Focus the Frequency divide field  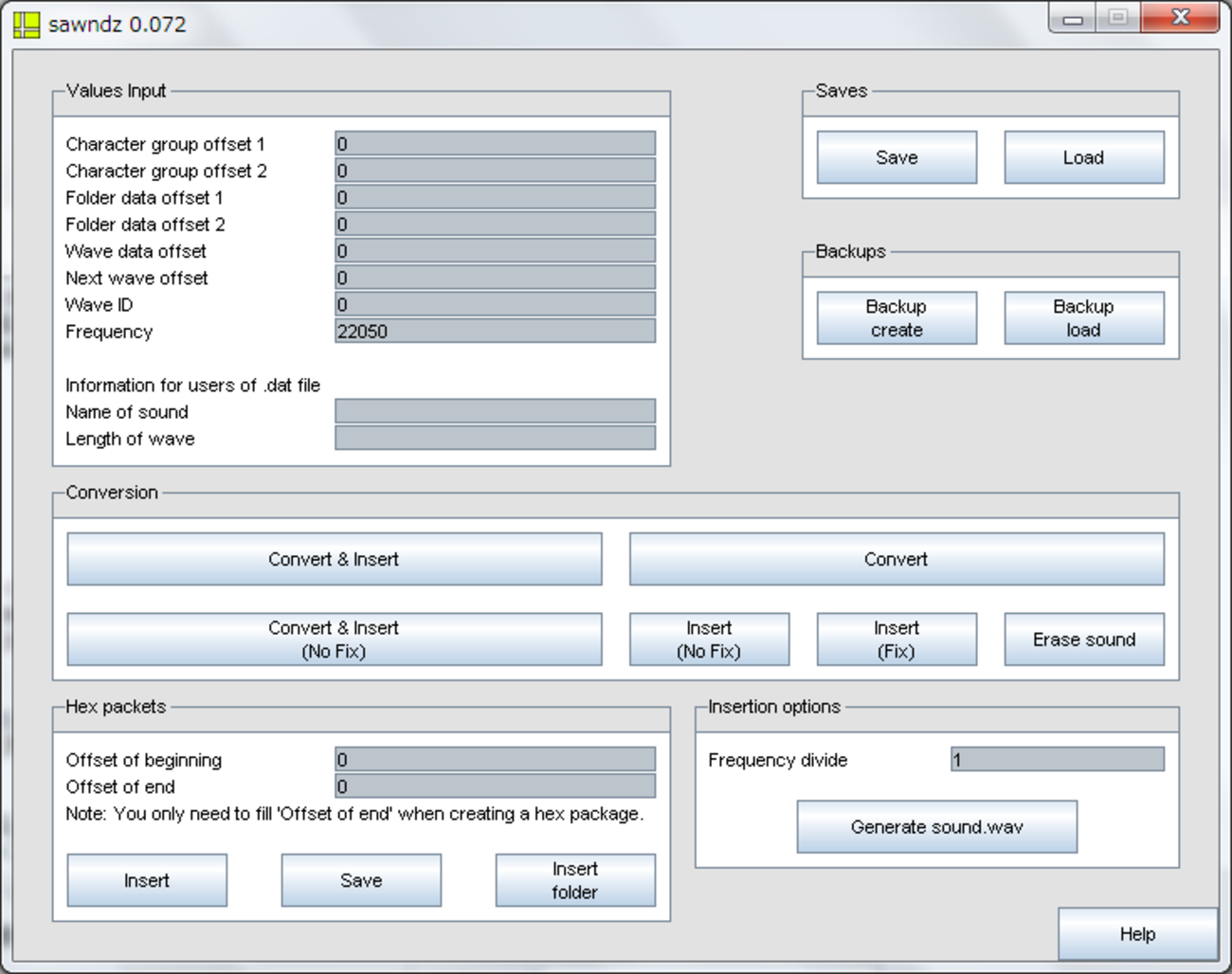tap(1058, 760)
